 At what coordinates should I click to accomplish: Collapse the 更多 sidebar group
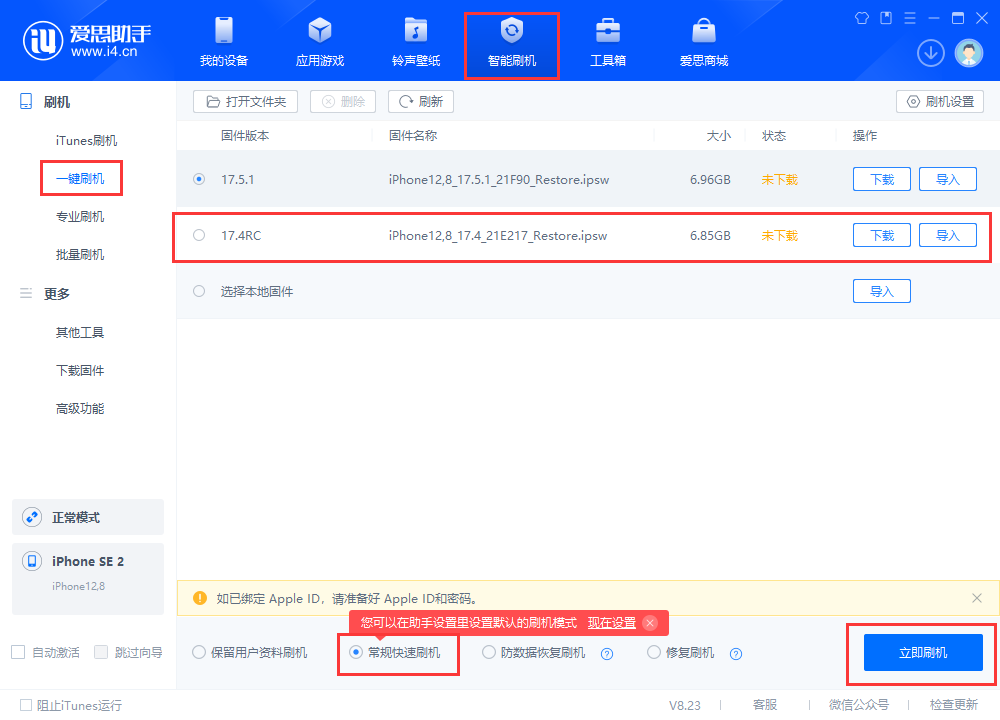click(x=56, y=294)
